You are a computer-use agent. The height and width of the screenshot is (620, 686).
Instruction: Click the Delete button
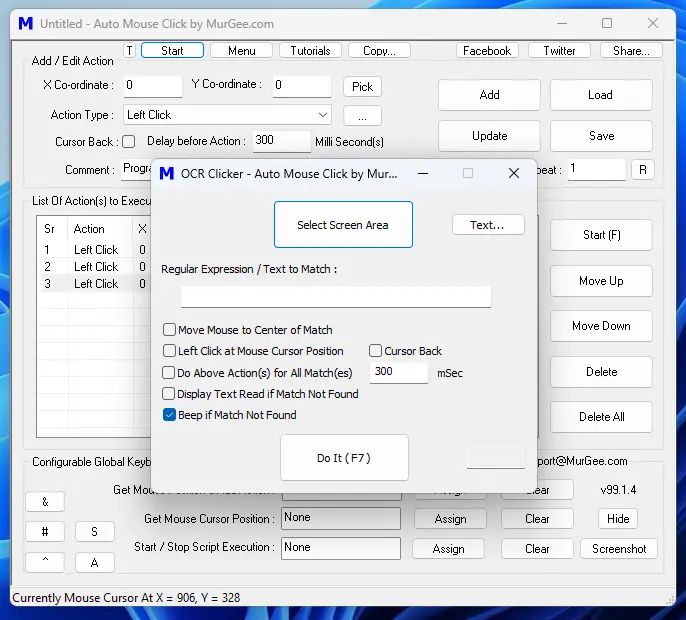point(601,372)
